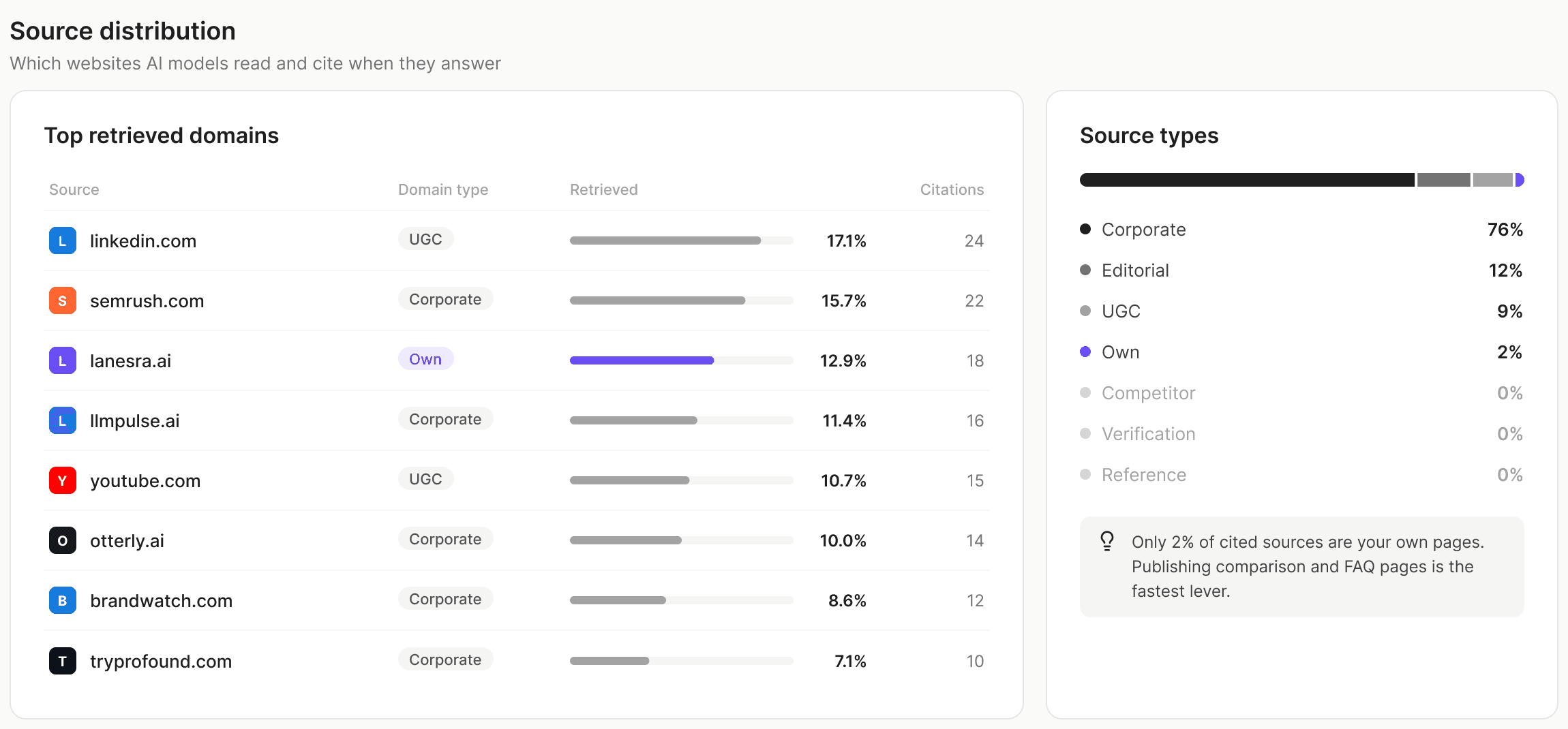This screenshot has height=729, width=1568.
Task: Click the lanesra.ai purple favicon
Action: click(x=63, y=360)
